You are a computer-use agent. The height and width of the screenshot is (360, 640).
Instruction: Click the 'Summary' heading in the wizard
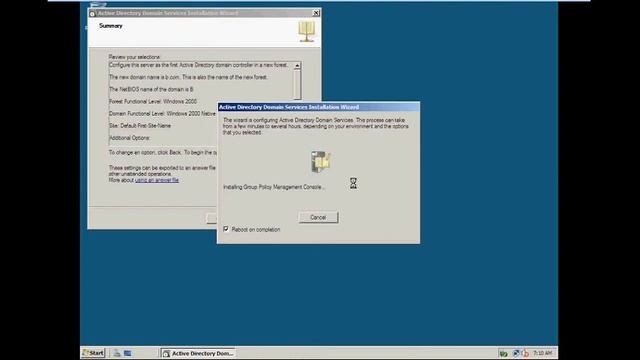(x=111, y=26)
